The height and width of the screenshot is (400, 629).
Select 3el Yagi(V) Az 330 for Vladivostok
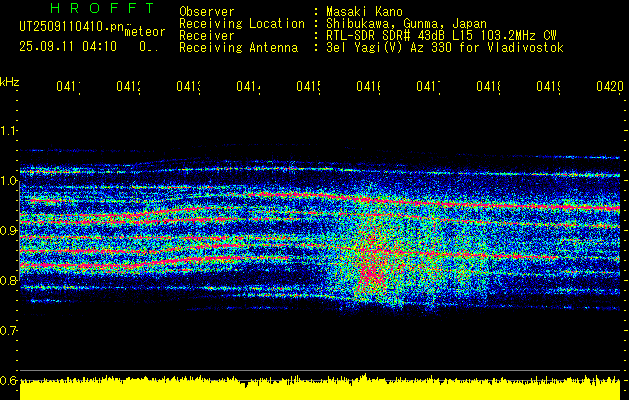445,48
